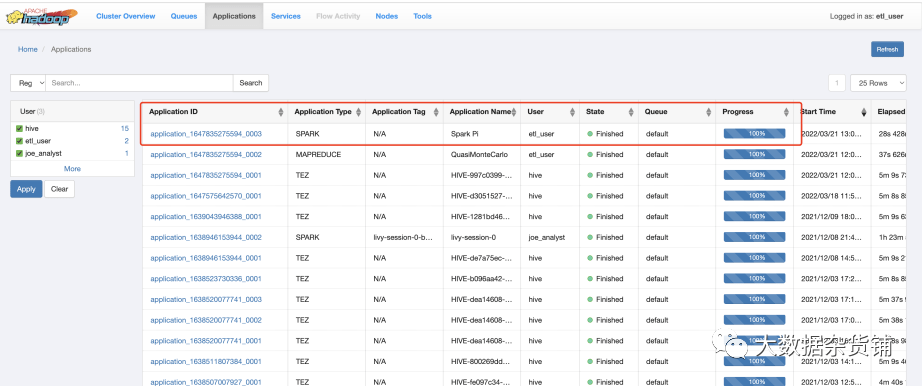
Task: Open application_1638946153944_0001 link
Action: pos(206,258)
